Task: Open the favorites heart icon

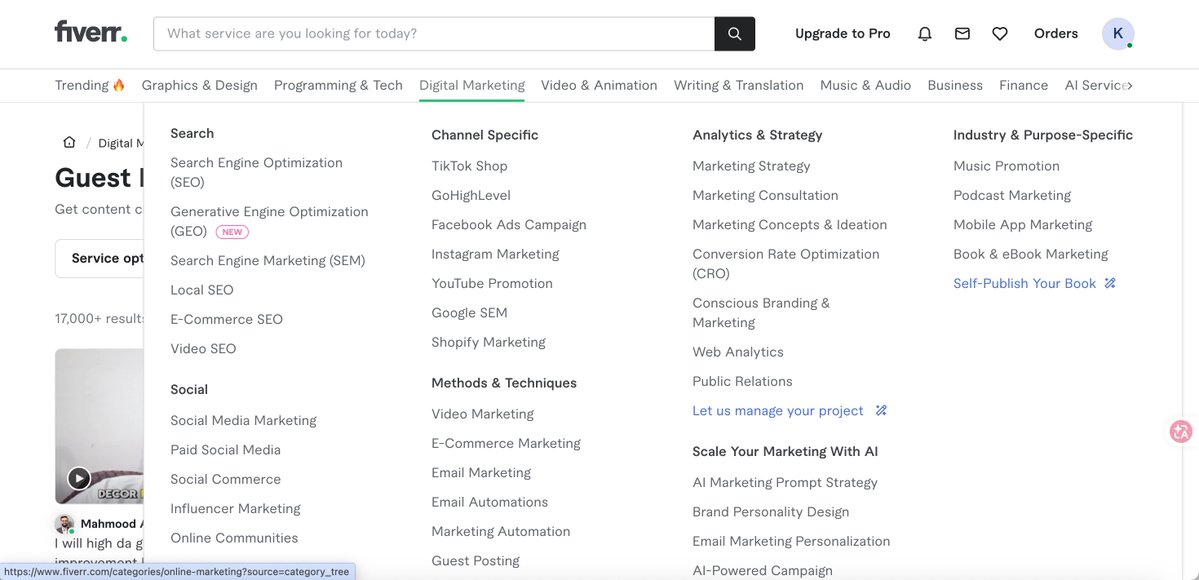Action: 1000,34
